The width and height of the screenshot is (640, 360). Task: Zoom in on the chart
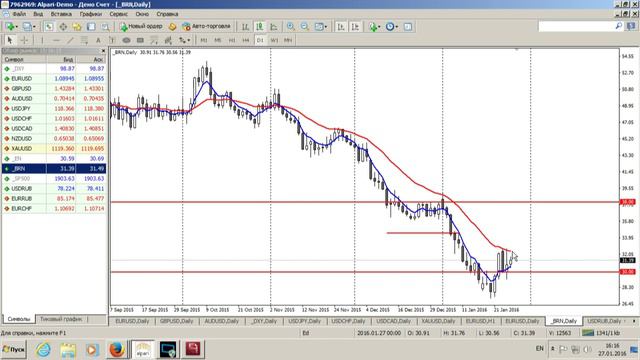[291, 27]
